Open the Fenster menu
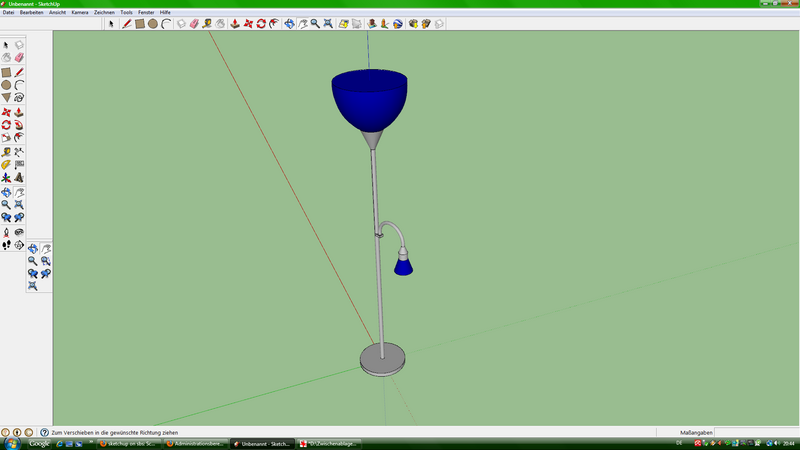 tap(146, 12)
